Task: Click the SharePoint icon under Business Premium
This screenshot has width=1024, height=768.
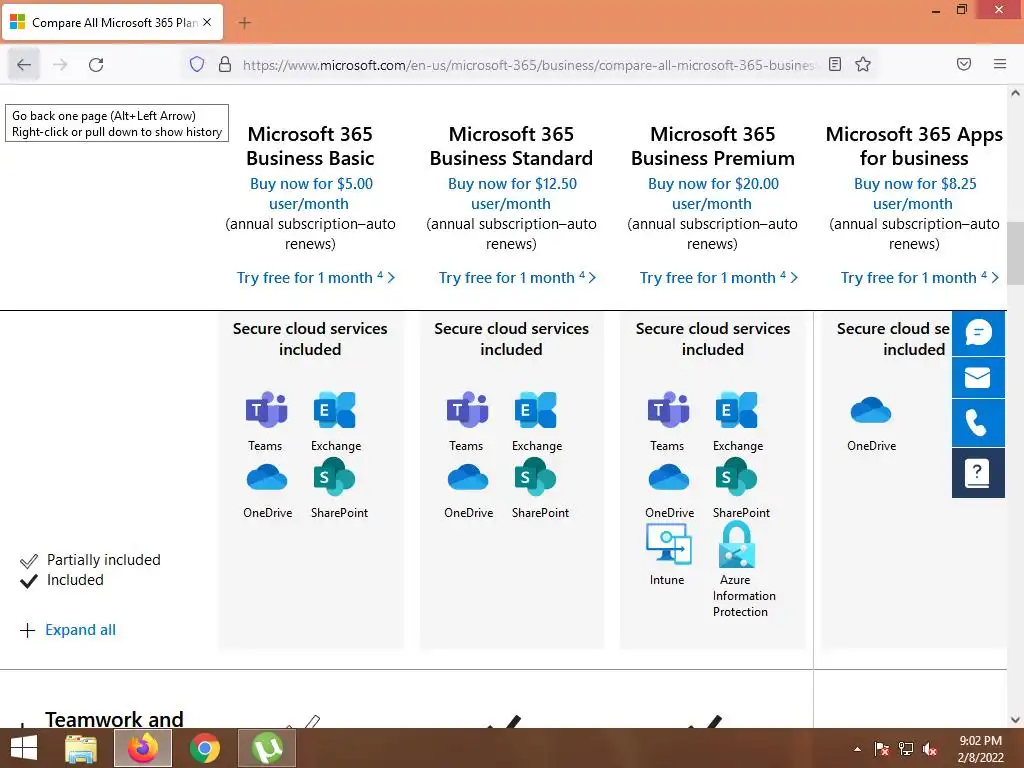Action: point(737,476)
